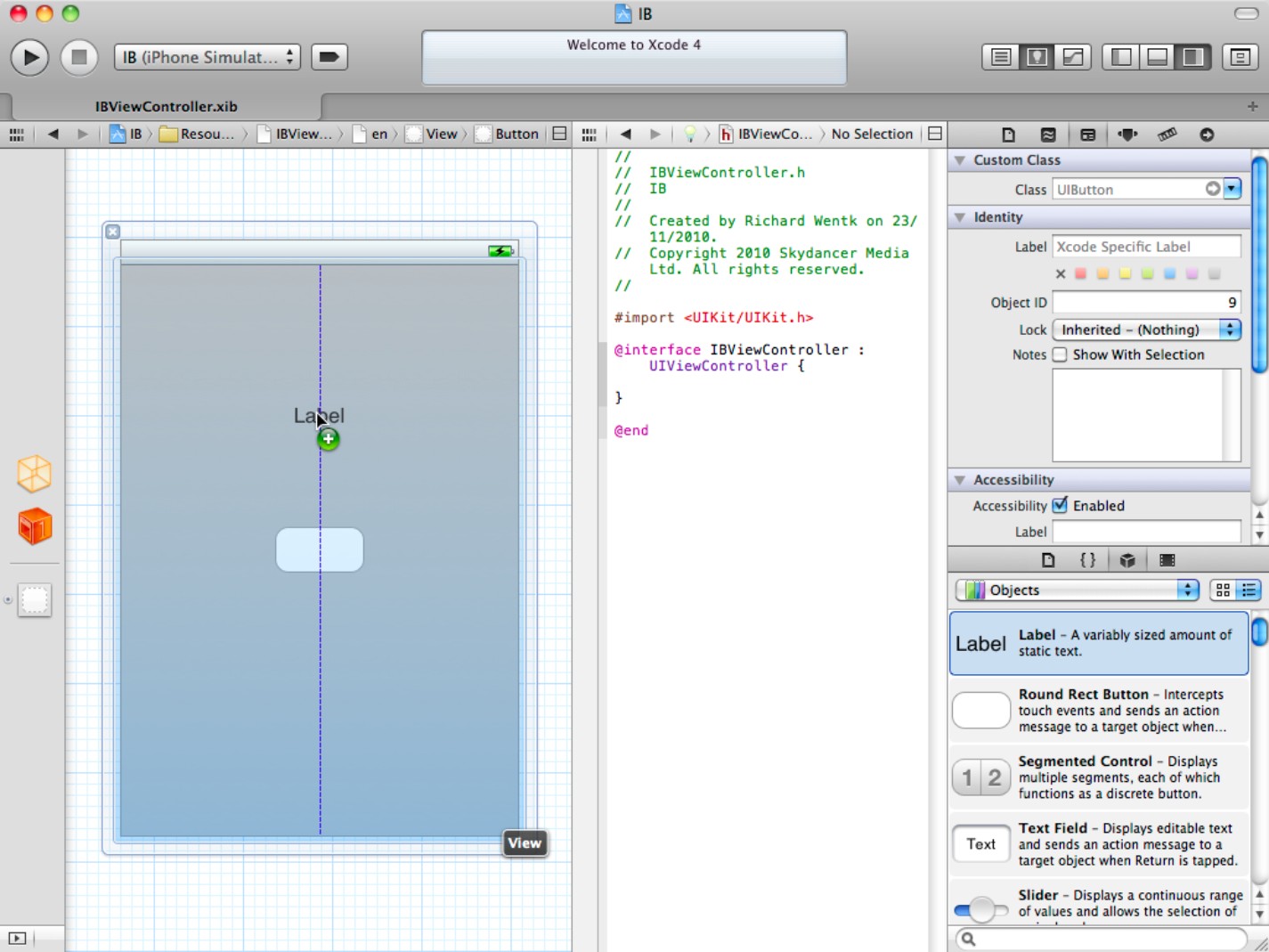Pick the green label color swatch
1269x952 pixels.
(x=1147, y=274)
